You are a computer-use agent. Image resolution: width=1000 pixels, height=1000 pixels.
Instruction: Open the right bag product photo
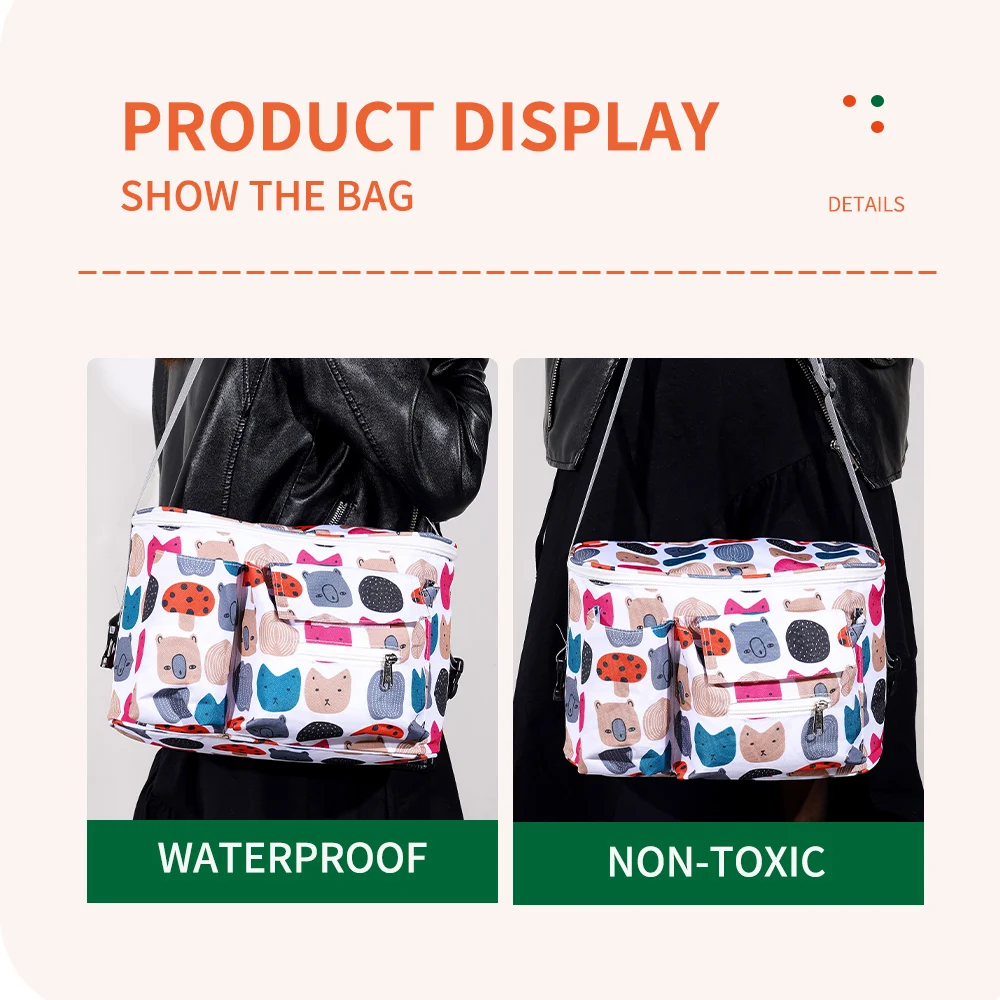[718, 590]
